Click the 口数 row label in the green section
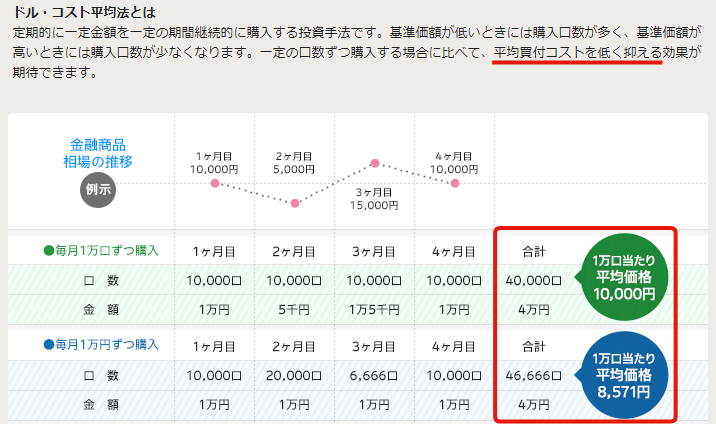 coord(101,280)
